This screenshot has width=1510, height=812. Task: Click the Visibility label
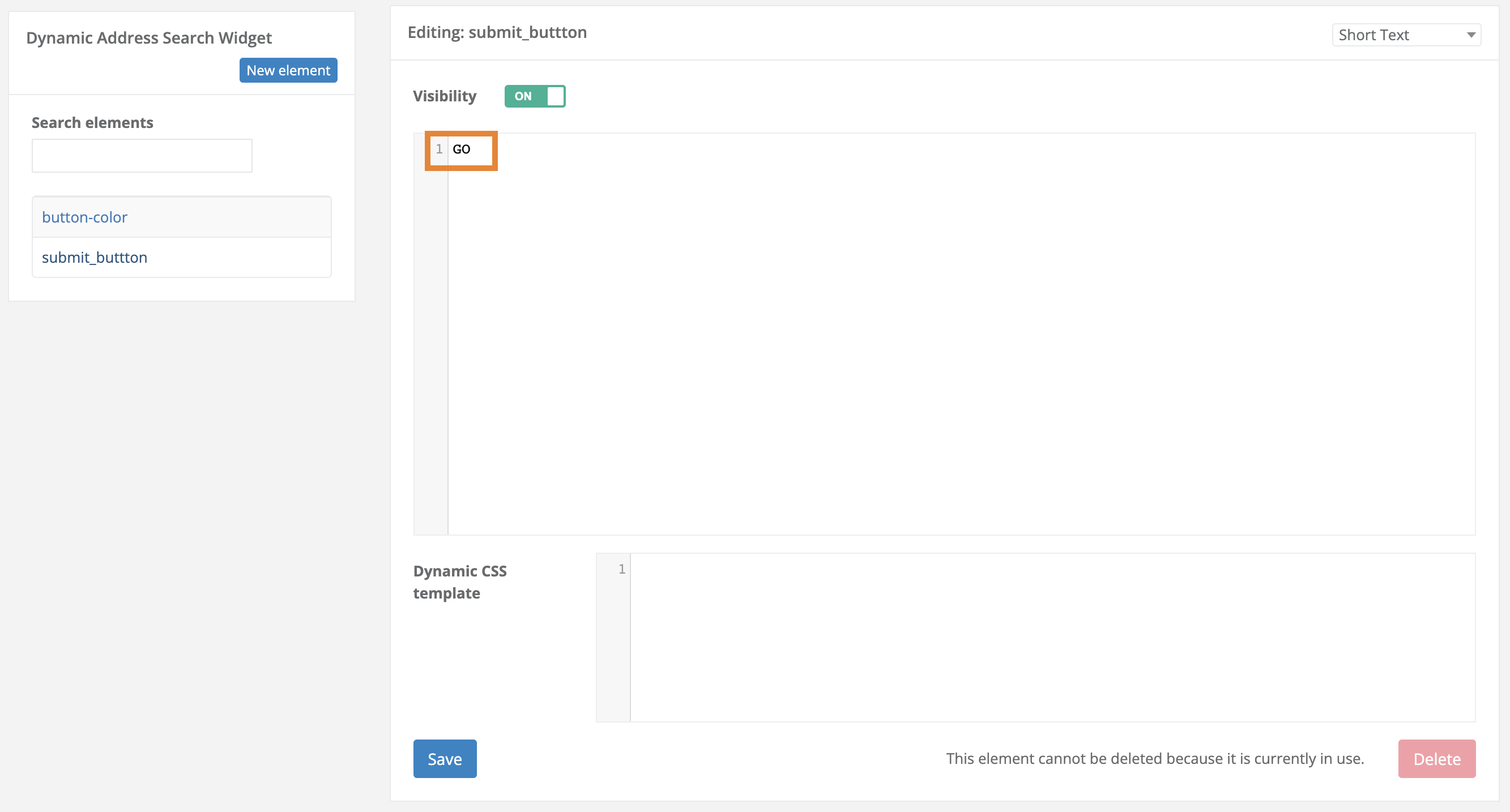(444, 96)
